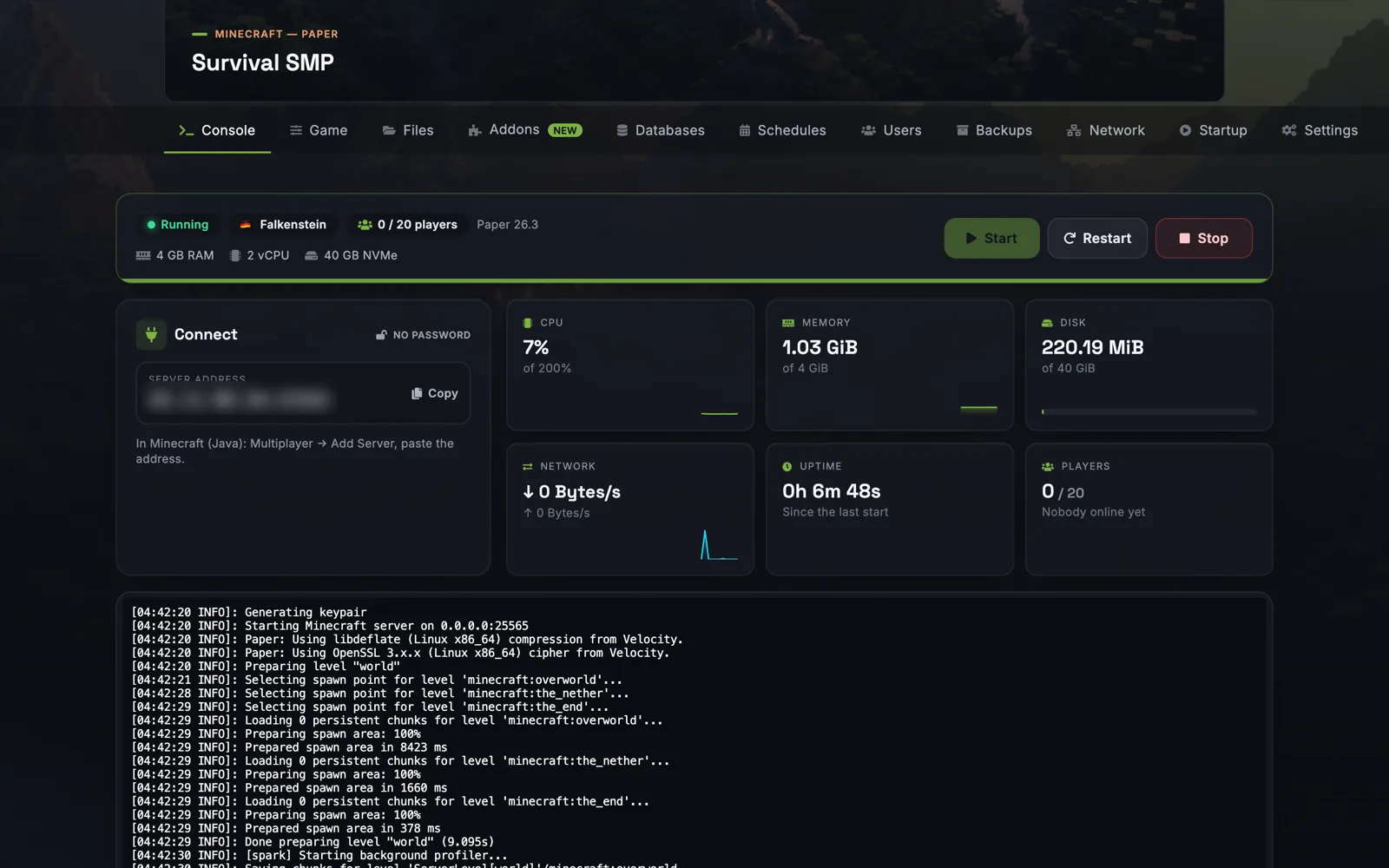This screenshot has width=1389, height=868.
Task: Click the NEW badge on Addons
Action: click(x=565, y=130)
